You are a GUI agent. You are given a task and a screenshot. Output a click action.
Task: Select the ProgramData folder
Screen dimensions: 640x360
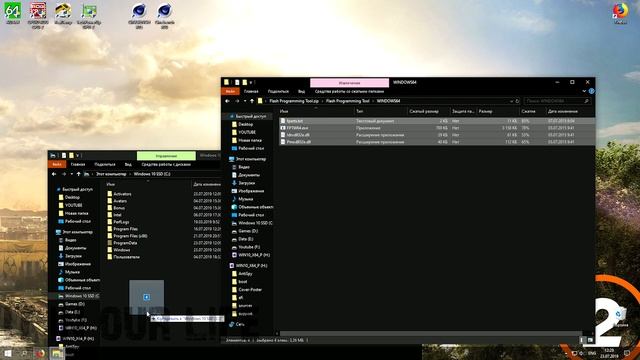(122, 243)
